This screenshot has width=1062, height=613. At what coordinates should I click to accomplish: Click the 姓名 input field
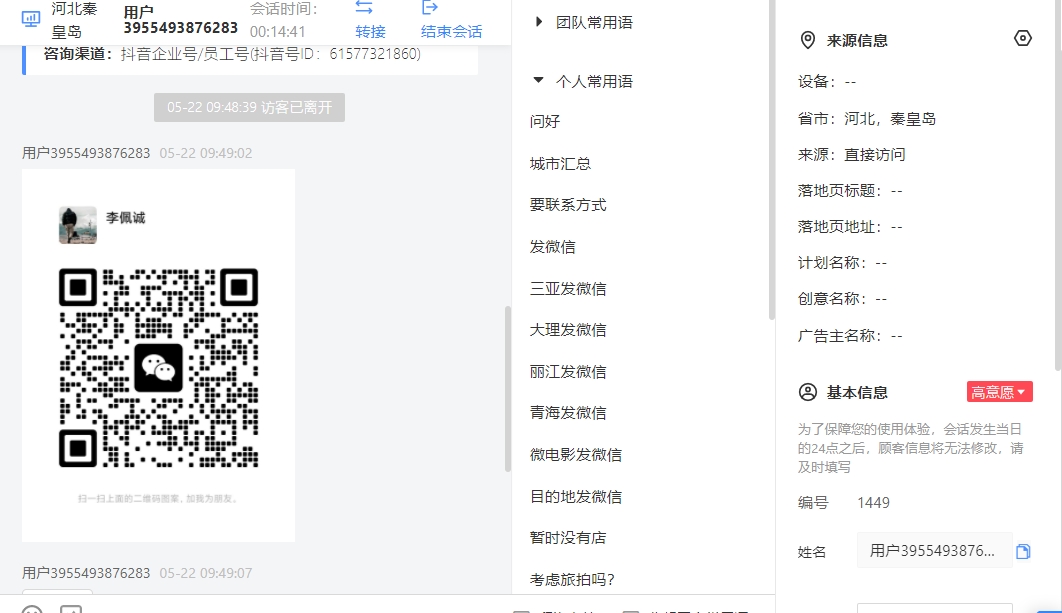[934, 551]
